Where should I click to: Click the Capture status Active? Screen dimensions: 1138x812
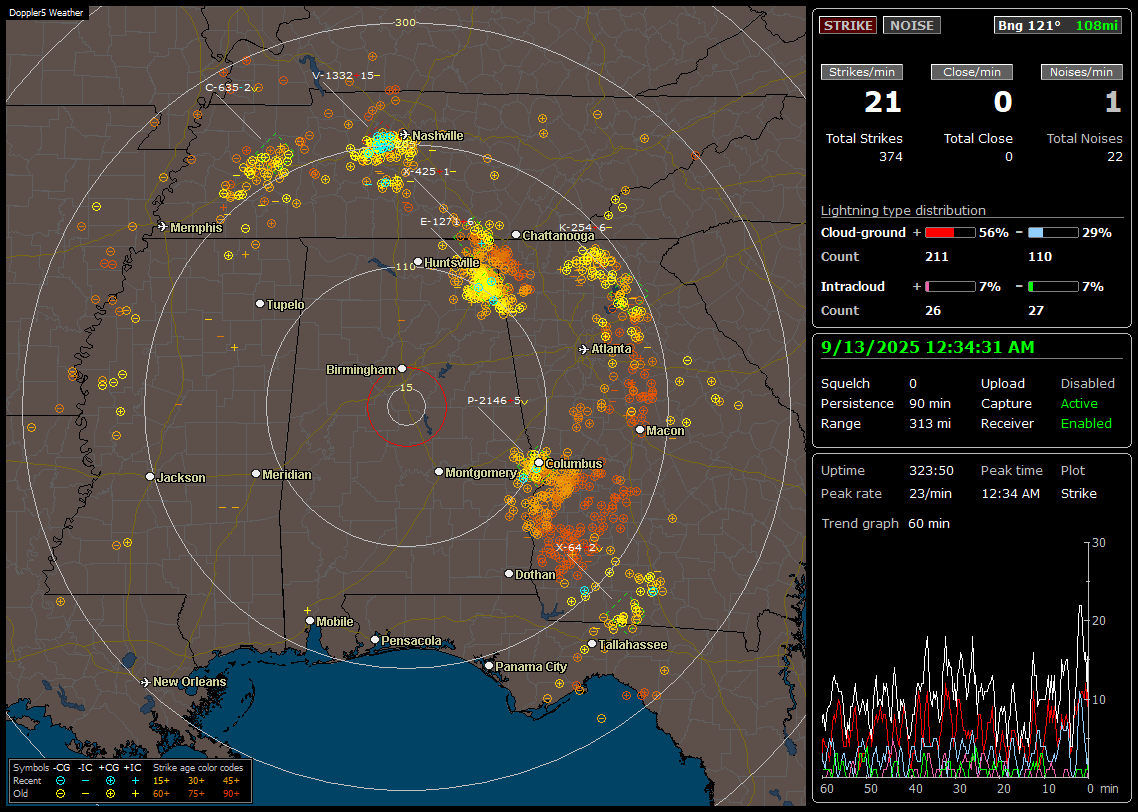pyautogui.click(x=1079, y=403)
